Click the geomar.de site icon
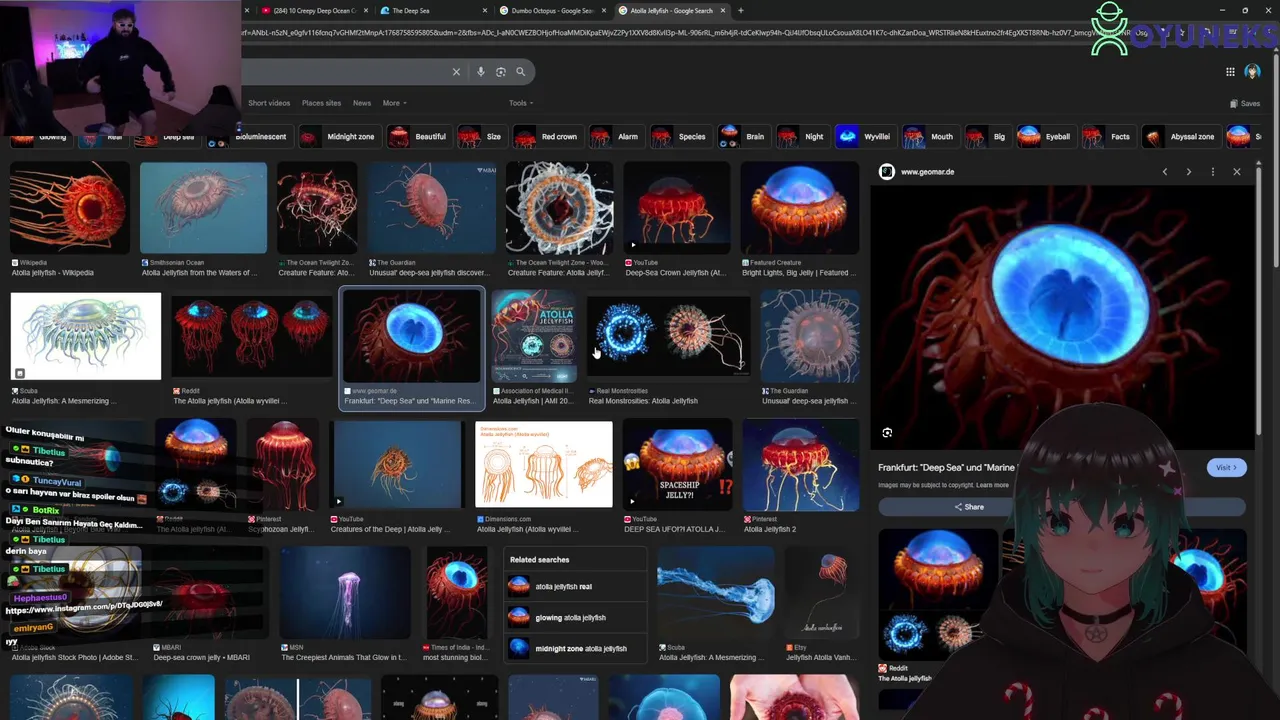This screenshot has height=720, width=1280. pyautogui.click(x=886, y=172)
